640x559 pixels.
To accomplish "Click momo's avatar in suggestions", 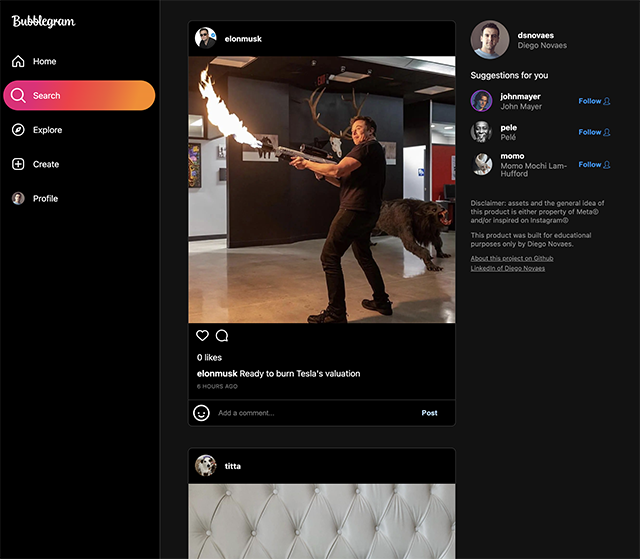I will pos(482,164).
